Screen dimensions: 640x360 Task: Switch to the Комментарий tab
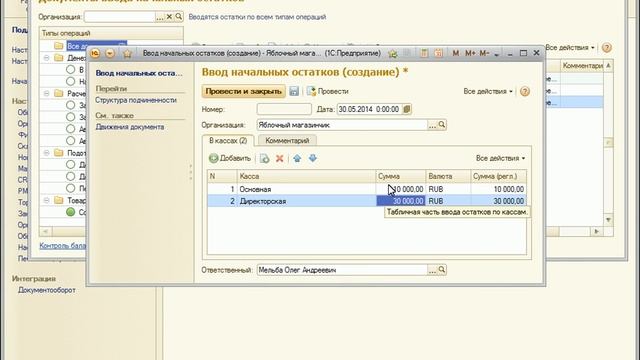pyautogui.click(x=287, y=140)
